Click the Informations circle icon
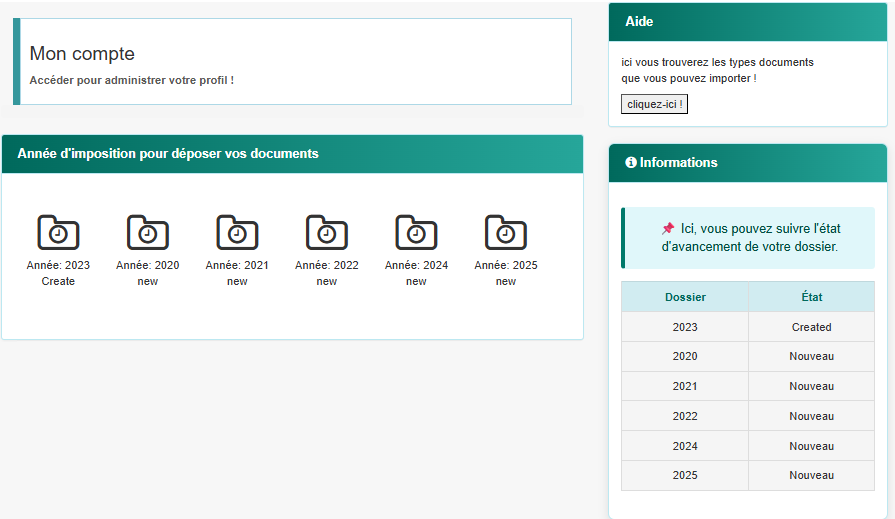The width and height of the screenshot is (895, 519). click(631, 163)
